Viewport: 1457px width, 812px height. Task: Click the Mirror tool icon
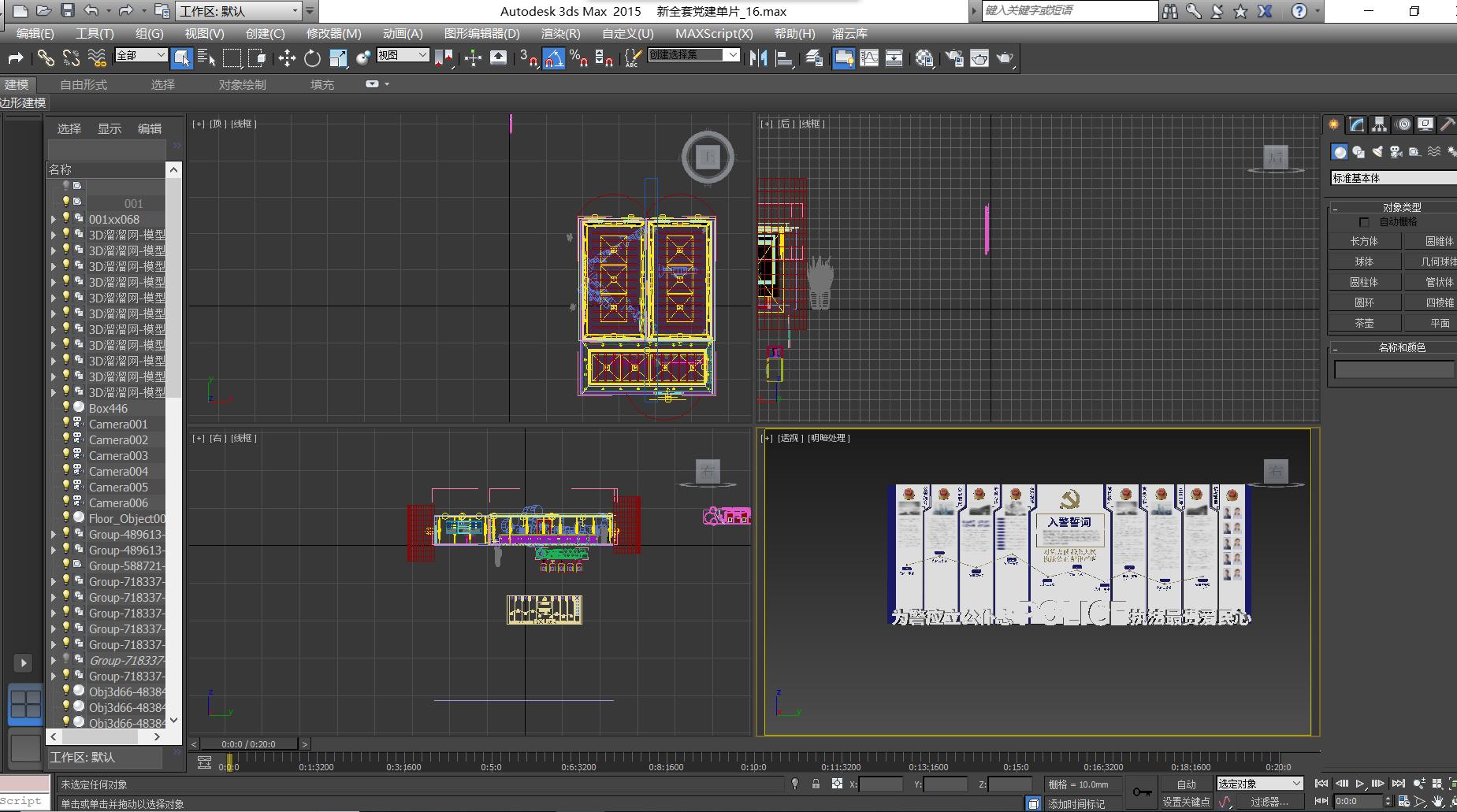click(x=758, y=58)
